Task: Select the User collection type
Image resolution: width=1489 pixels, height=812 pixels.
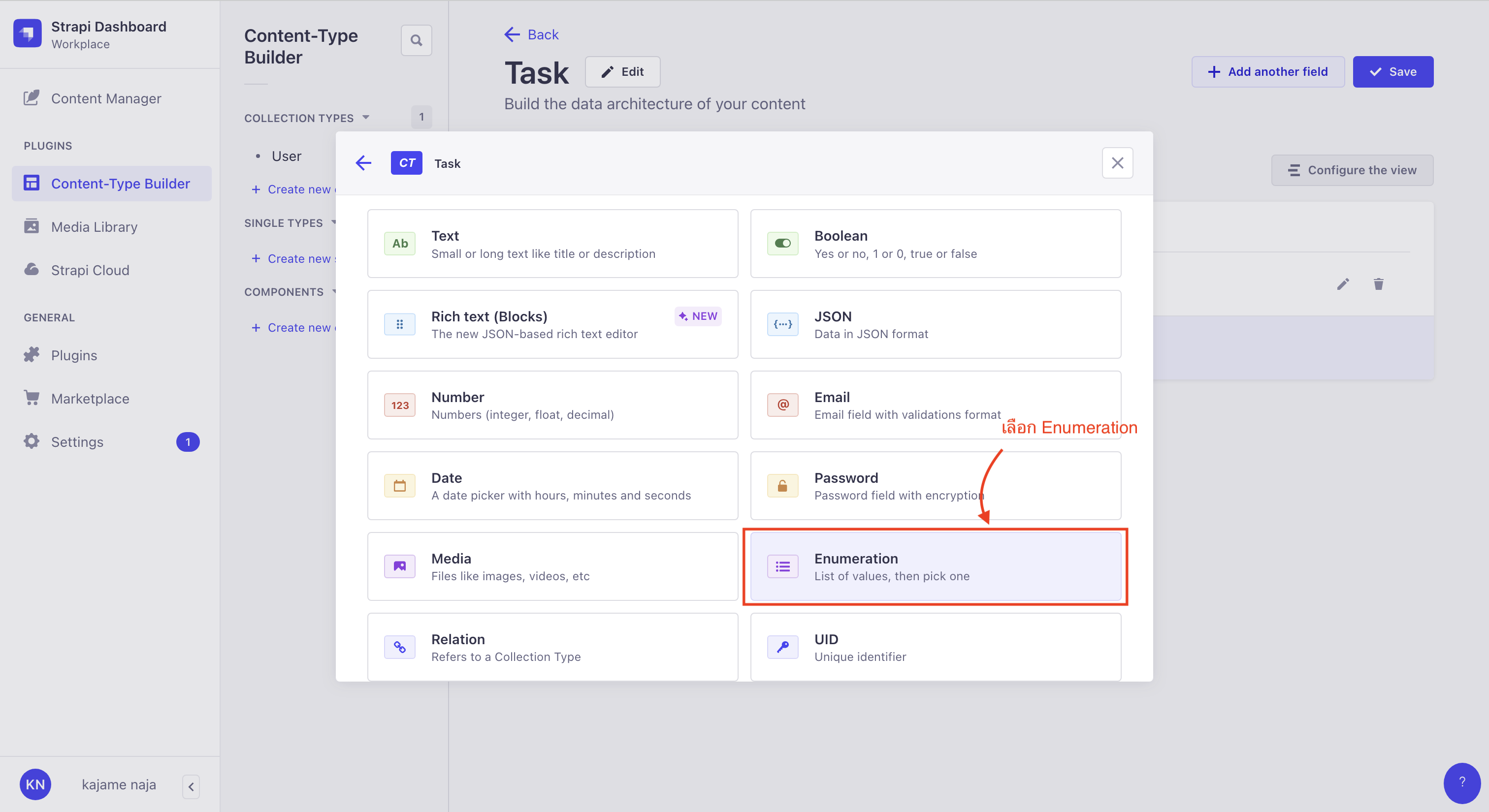Action: coord(286,156)
